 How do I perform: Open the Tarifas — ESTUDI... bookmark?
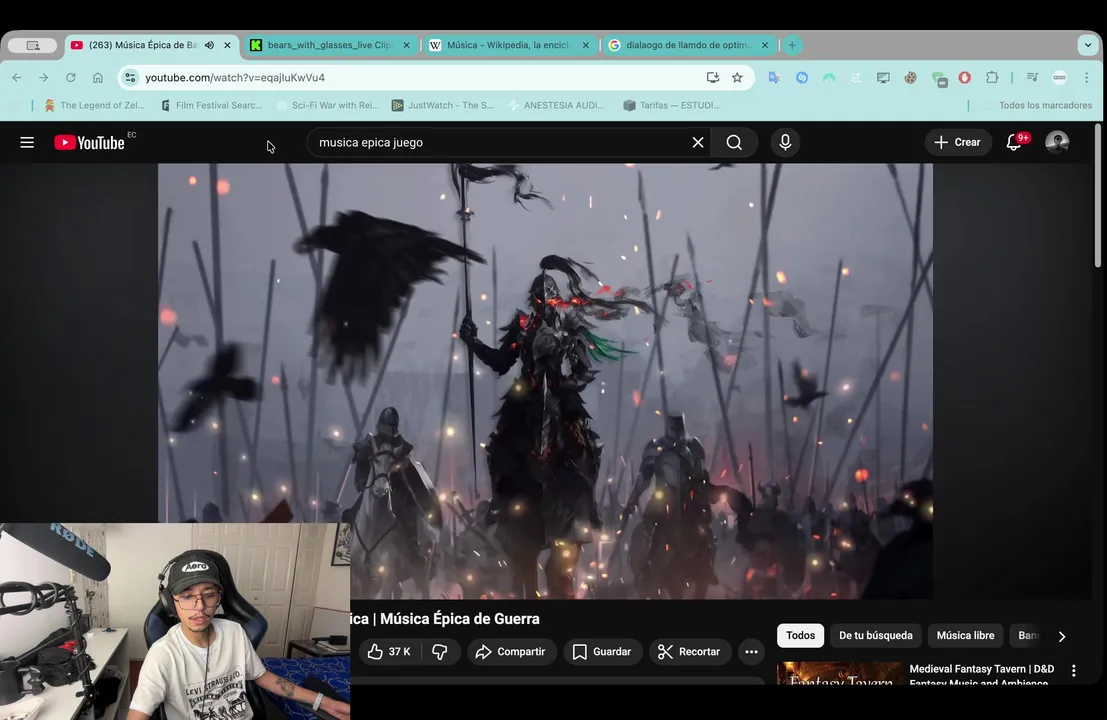click(672, 105)
